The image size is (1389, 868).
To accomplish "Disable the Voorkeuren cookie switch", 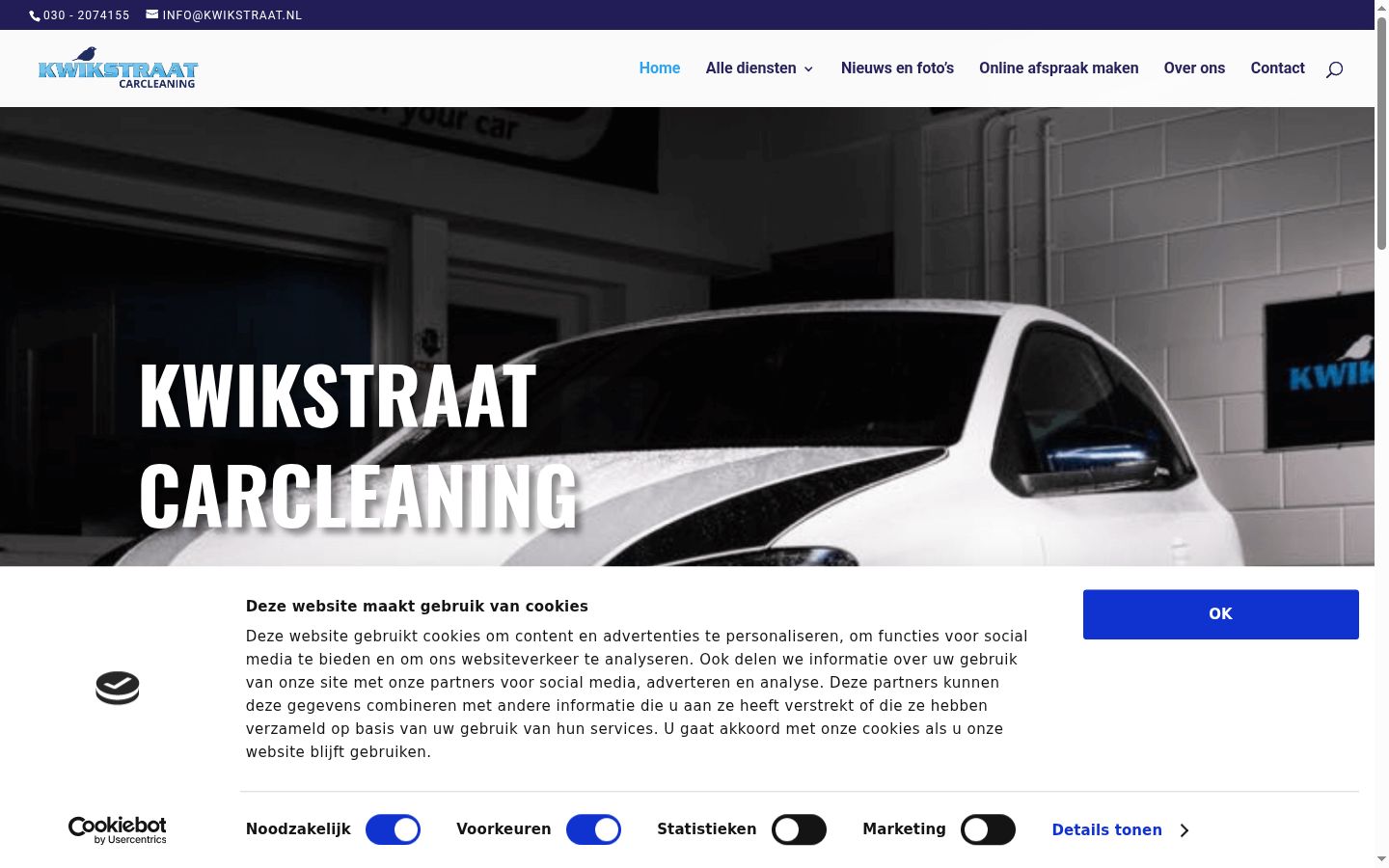I will click(593, 829).
